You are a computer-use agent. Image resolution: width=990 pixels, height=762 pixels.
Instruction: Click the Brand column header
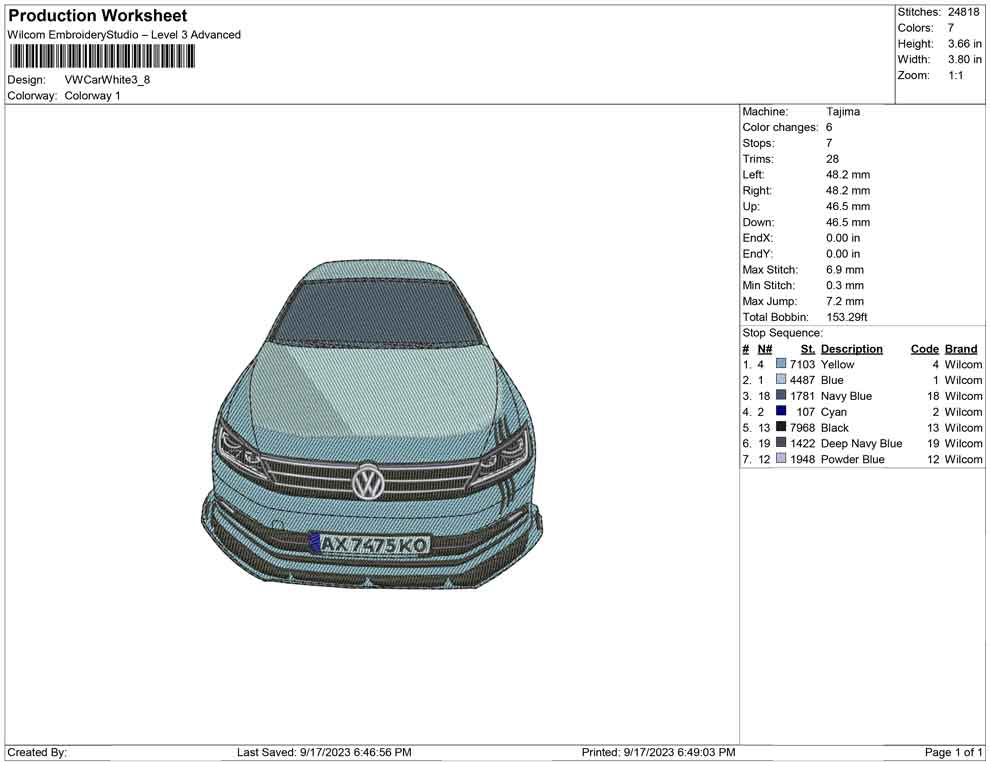click(961, 348)
